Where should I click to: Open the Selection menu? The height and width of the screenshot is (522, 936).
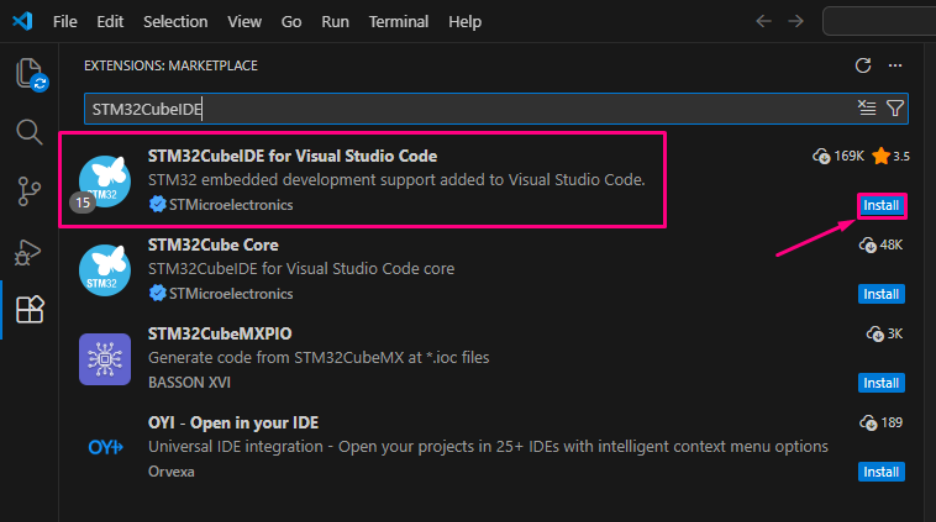tap(175, 21)
